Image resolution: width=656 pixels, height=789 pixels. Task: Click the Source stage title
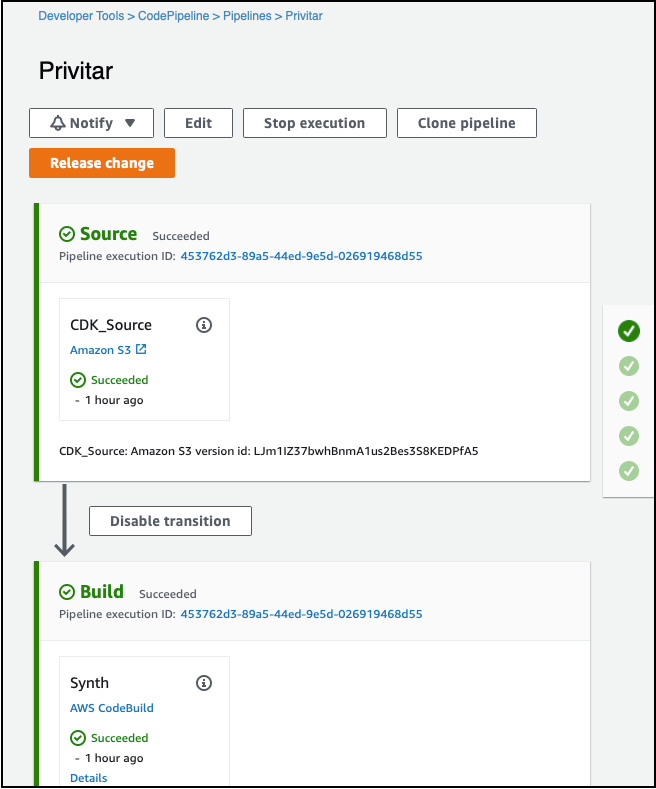click(108, 234)
